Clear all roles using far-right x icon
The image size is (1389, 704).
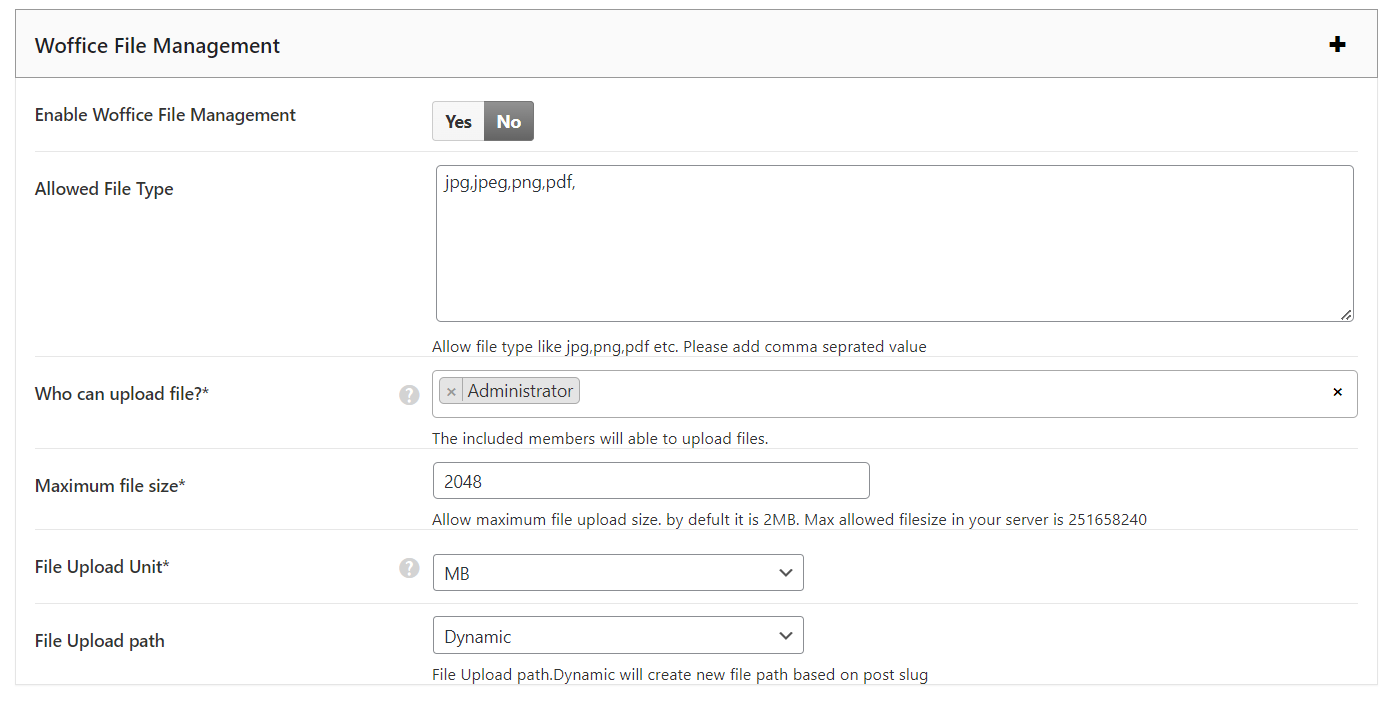pyautogui.click(x=1337, y=392)
